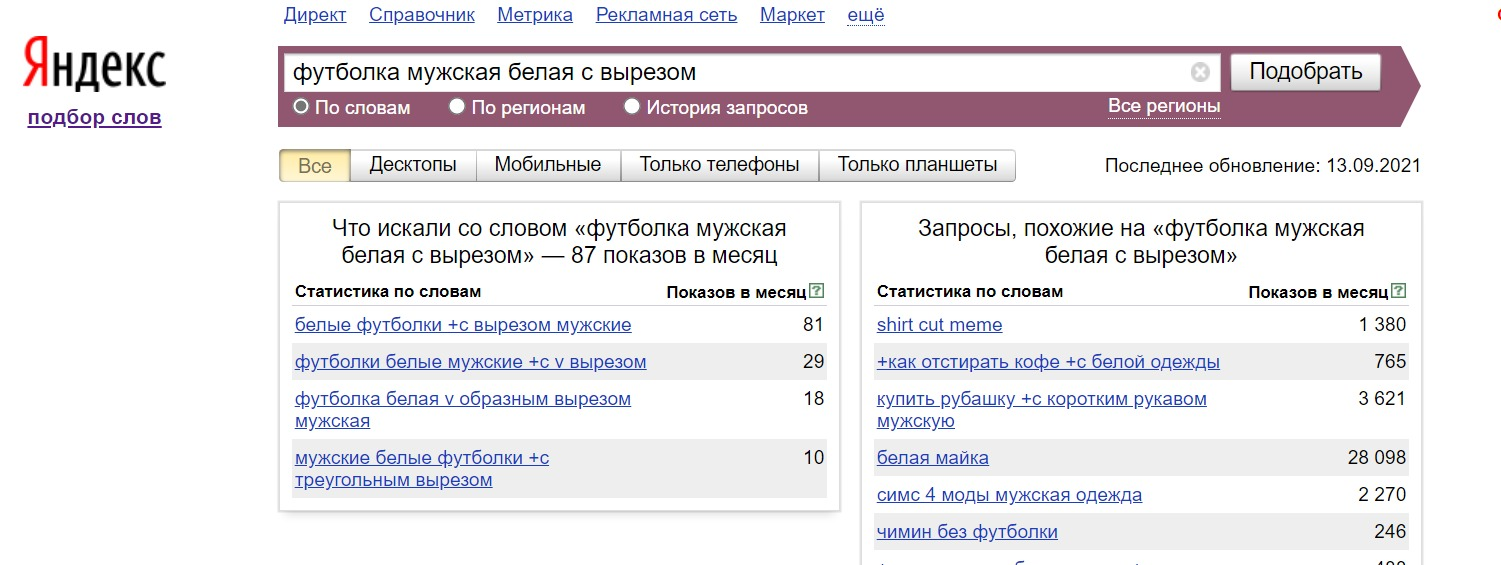Open query белые футболки +с вырезом мужские

pyautogui.click(x=463, y=325)
